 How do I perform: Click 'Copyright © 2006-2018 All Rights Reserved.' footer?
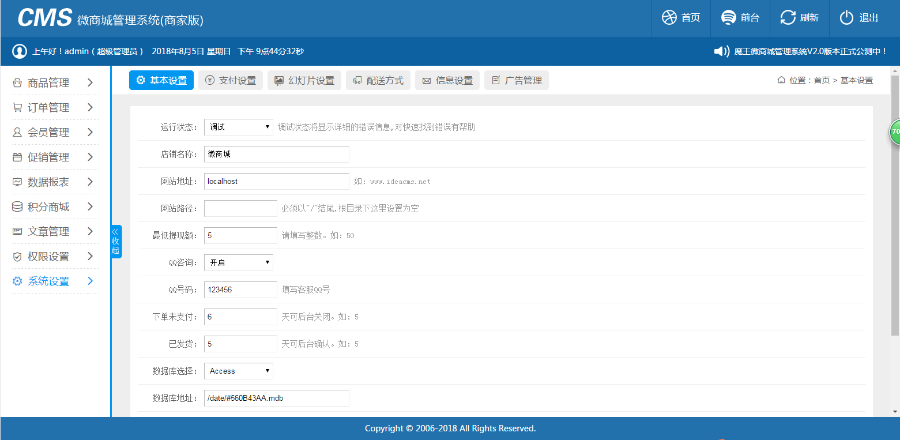click(450, 429)
